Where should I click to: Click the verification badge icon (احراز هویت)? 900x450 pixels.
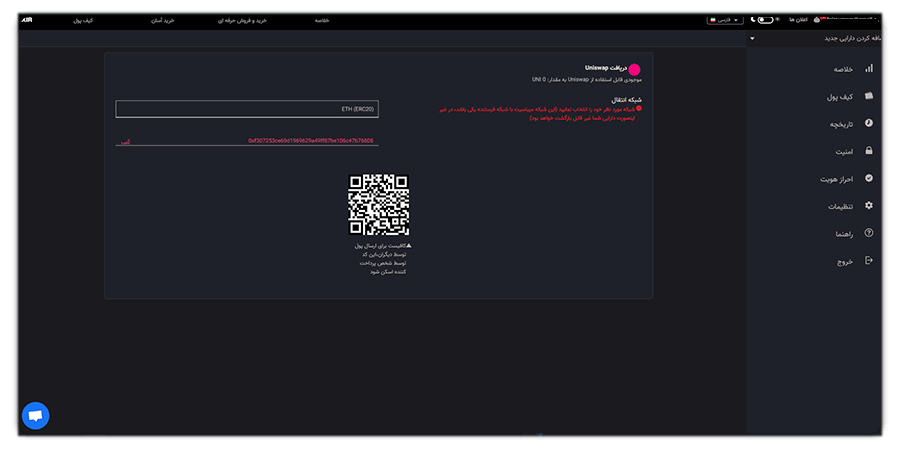tap(868, 178)
